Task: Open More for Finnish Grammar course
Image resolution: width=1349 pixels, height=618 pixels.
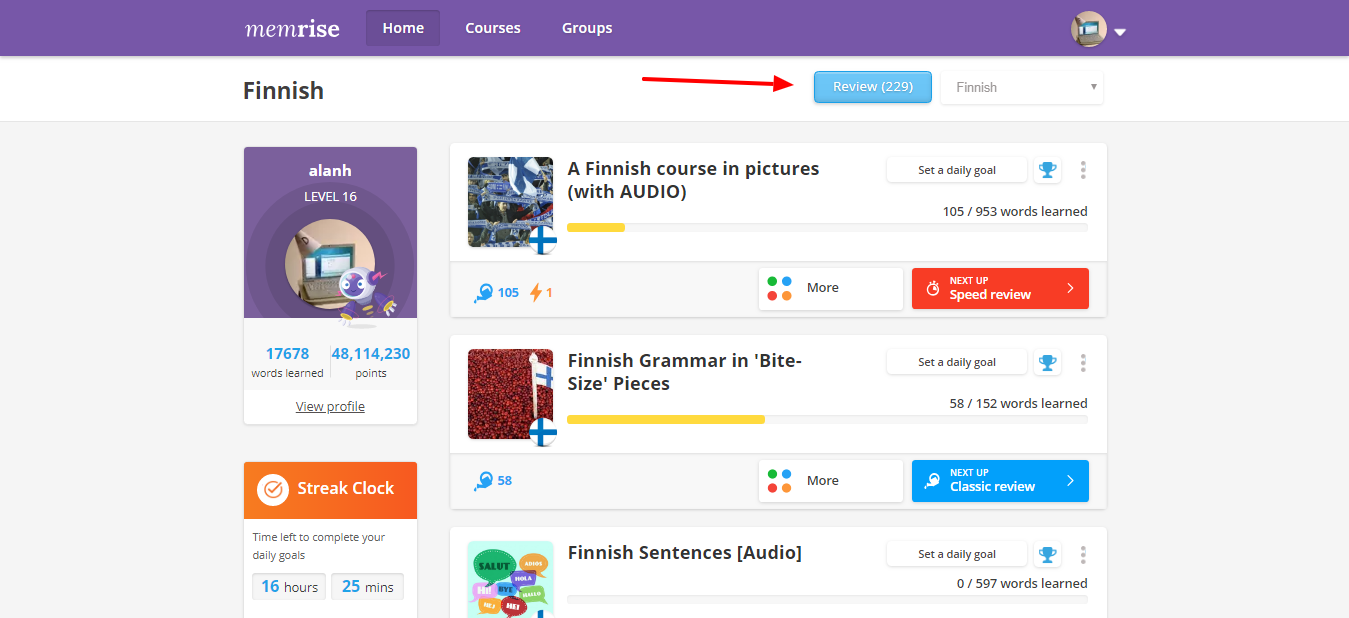Action: click(831, 481)
